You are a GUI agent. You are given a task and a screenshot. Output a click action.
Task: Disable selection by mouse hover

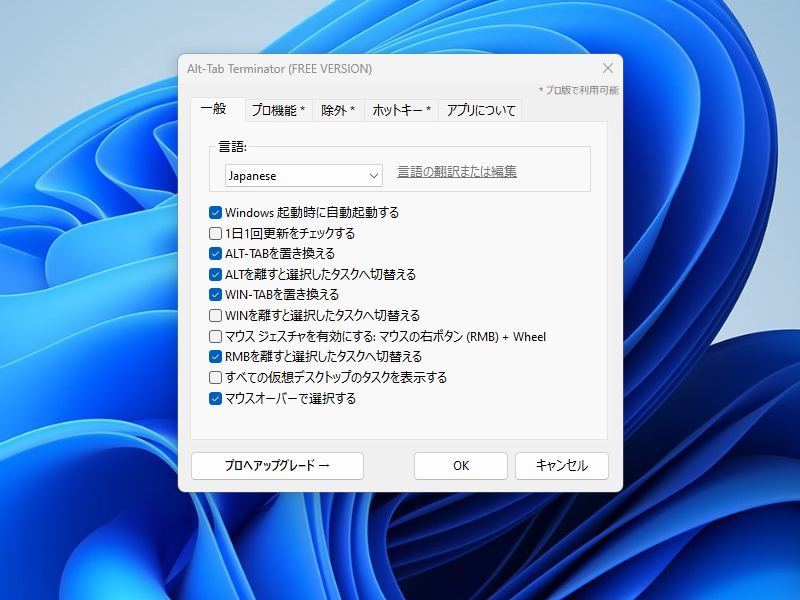click(x=214, y=397)
